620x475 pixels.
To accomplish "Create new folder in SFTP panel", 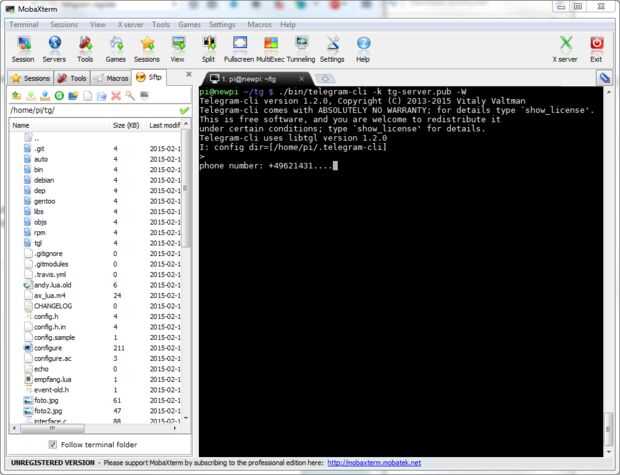I will 74,95.
